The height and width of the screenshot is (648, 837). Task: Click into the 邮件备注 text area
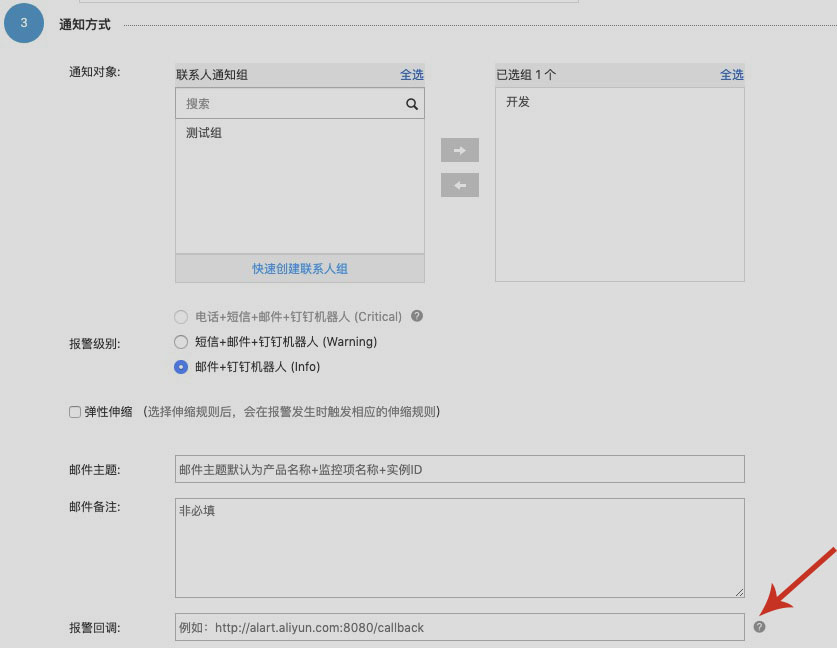tap(459, 547)
